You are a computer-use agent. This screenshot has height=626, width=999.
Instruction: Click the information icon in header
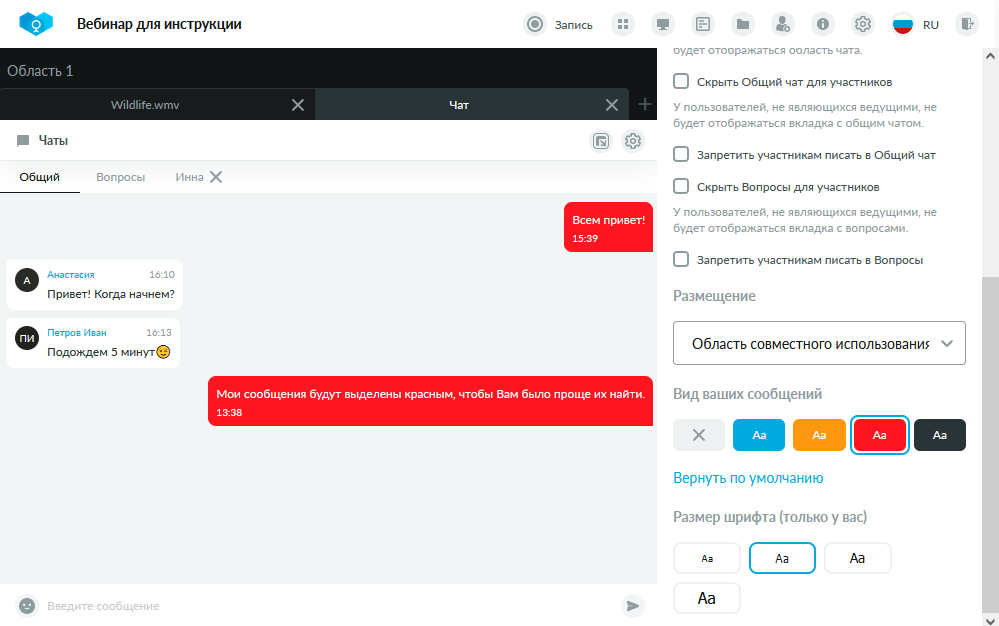pyautogui.click(x=823, y=24)
